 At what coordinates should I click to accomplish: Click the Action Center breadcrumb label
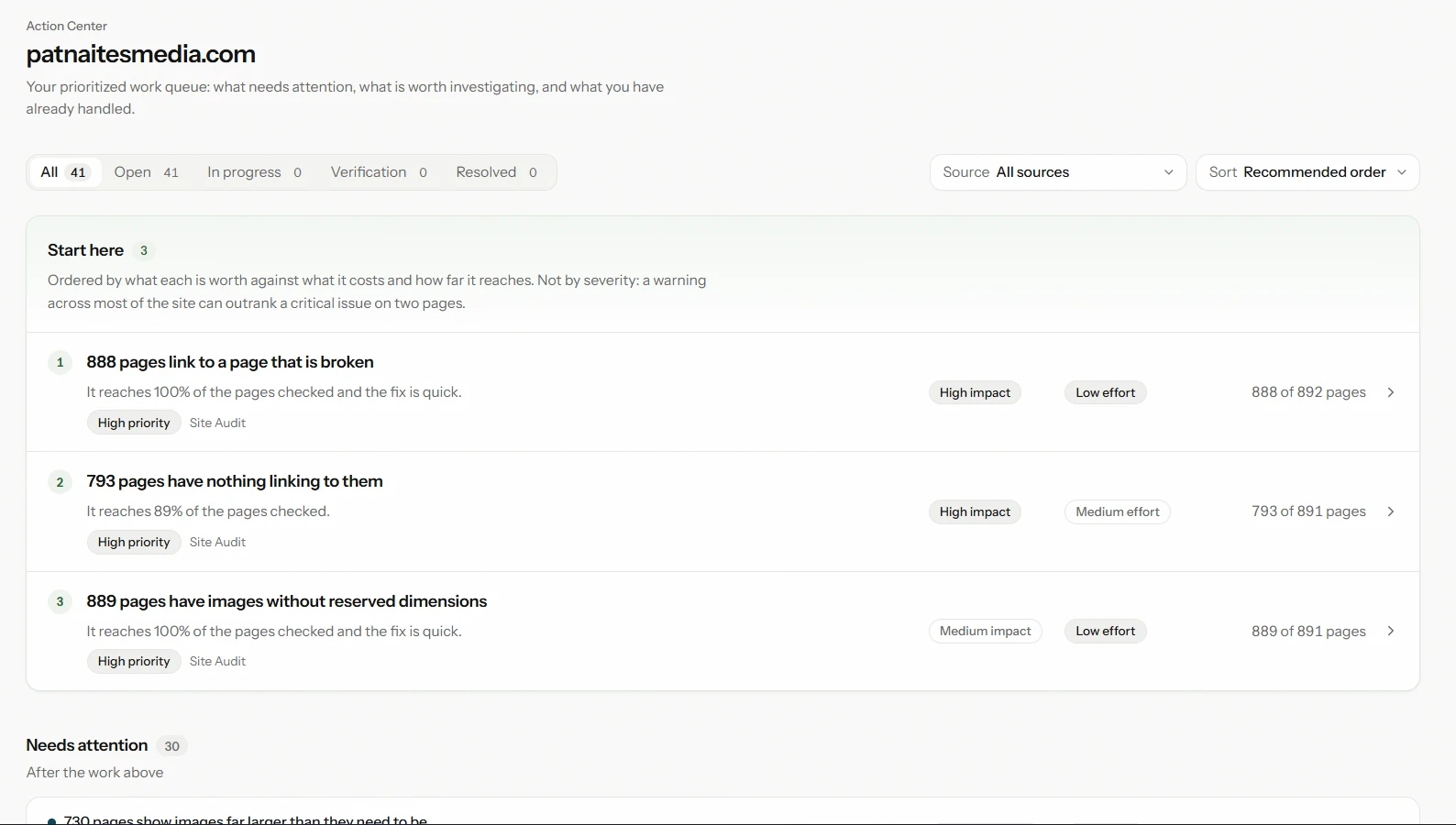pos(67,26)
